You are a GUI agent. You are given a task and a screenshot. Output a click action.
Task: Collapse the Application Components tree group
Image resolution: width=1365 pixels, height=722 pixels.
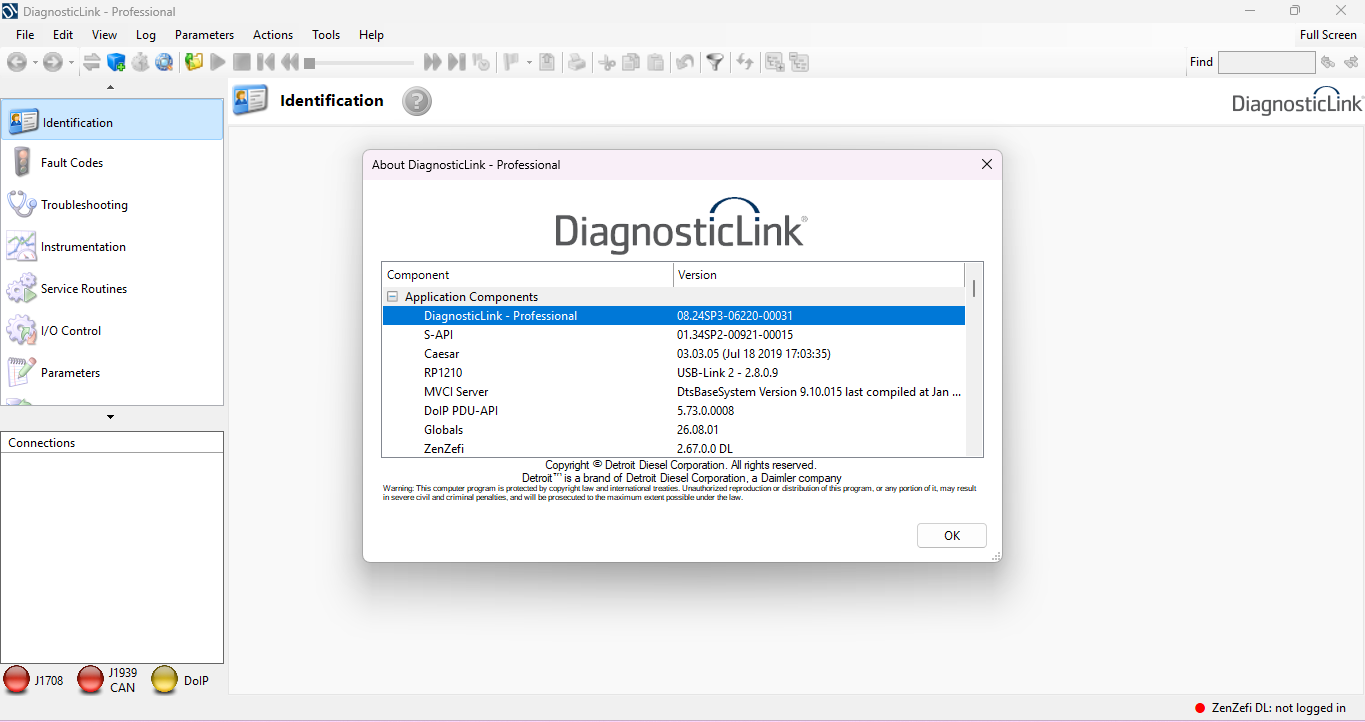pos(393,297)
